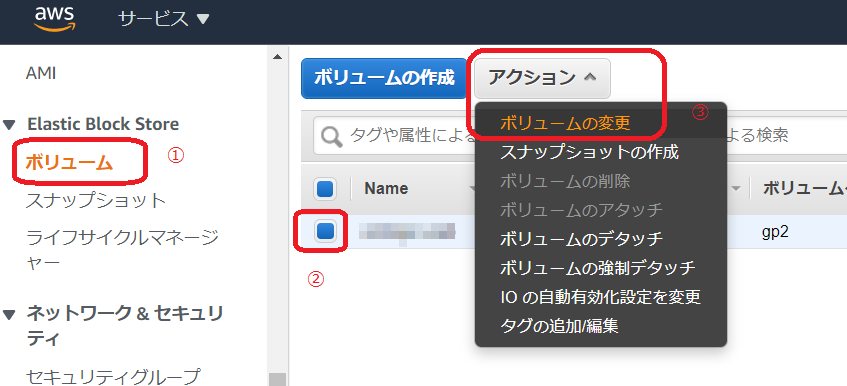Click the ボリュームの作成 button

click(384, 78)
